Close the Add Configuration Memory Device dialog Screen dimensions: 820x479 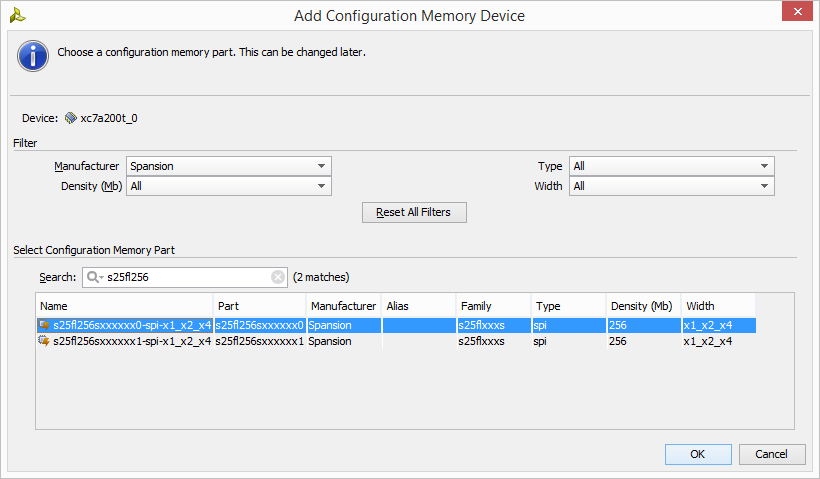point(797,12)
